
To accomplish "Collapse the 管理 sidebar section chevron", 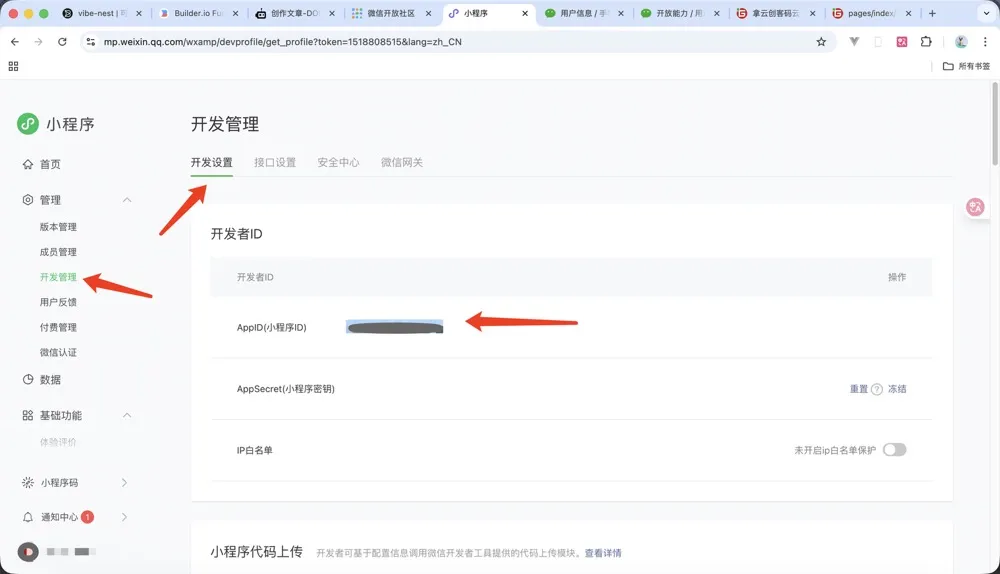I will click(x=127, y=200).
